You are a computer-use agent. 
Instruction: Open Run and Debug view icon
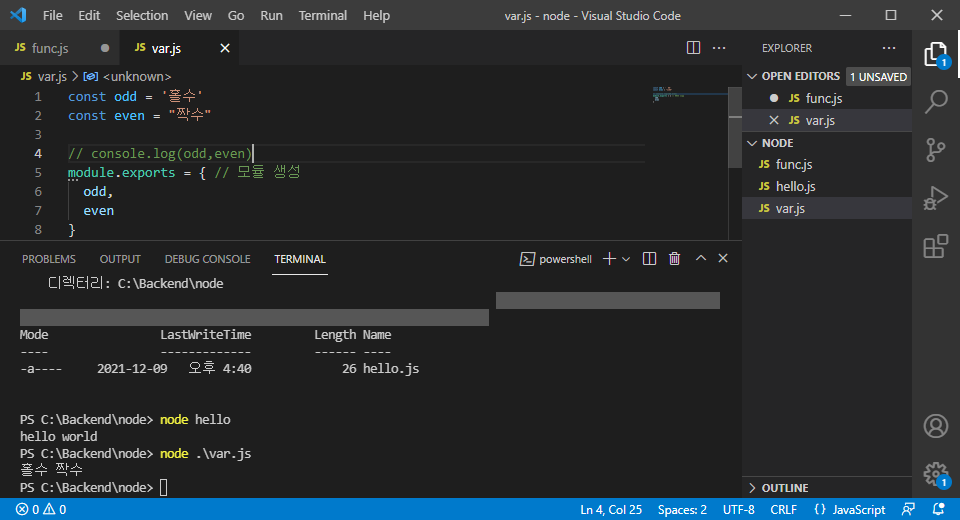point(936,198)
